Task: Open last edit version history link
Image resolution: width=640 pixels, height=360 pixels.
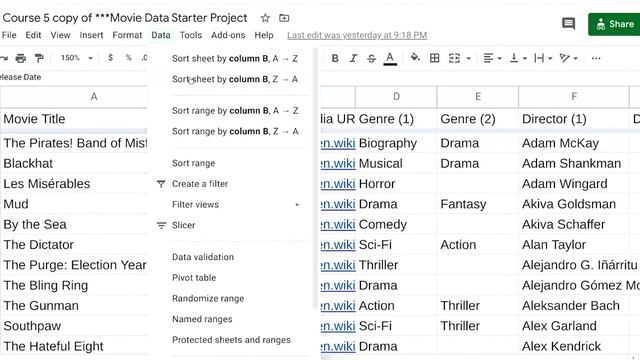Action: click(357, 35)
